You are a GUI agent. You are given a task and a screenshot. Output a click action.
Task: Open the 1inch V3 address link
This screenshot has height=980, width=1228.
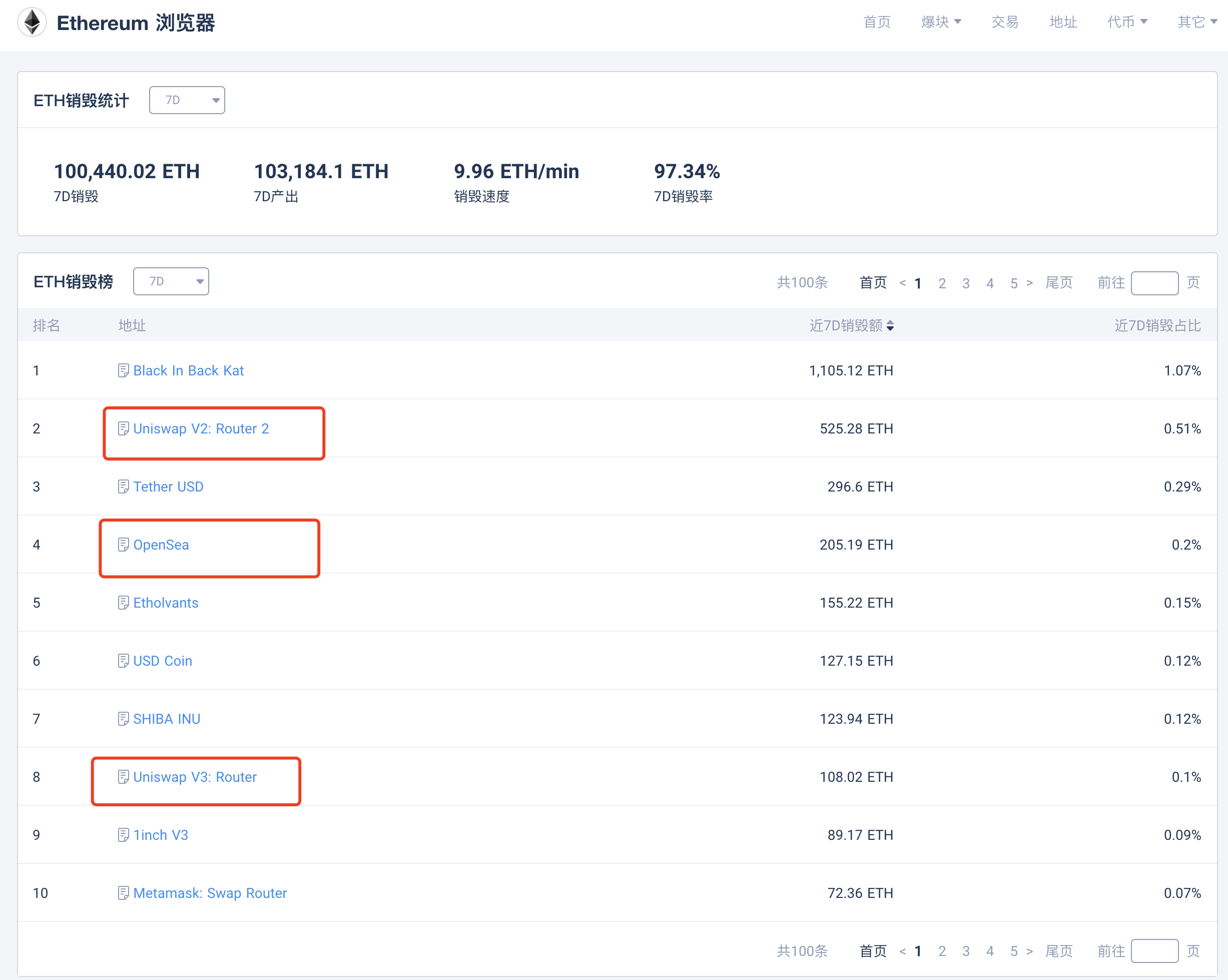pos(161,836)
